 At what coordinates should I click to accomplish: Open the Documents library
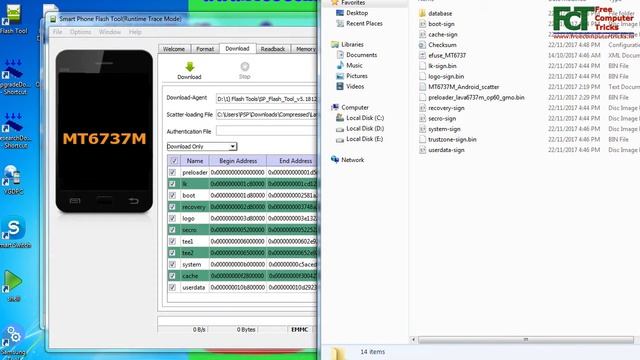pyautogui.click(x=361, y=55)
